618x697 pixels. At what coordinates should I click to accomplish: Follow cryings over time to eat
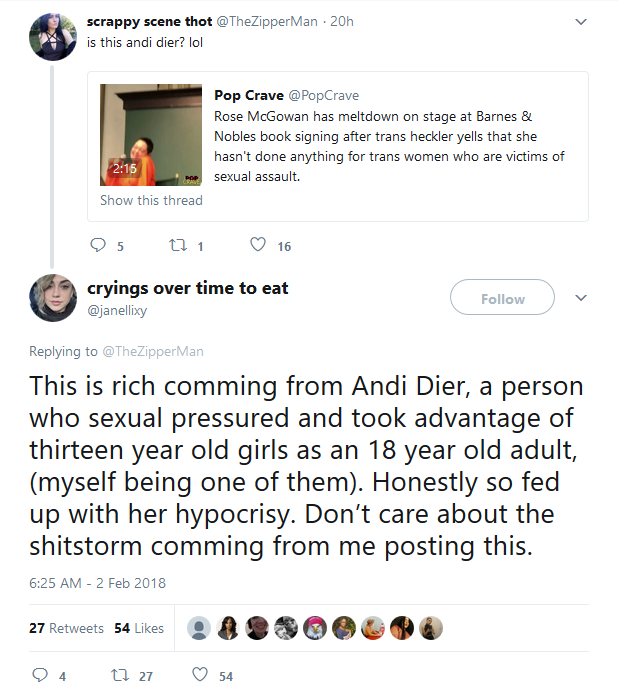click(x=502, y=297)
